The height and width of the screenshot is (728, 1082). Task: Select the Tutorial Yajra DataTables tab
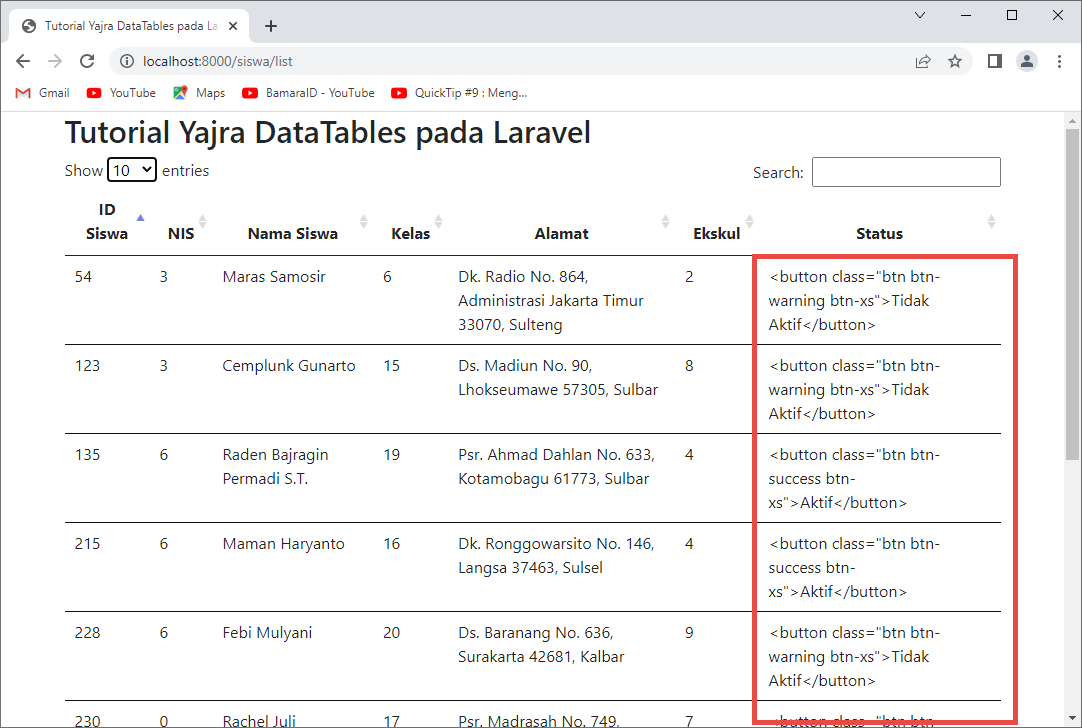pos(130,26)
